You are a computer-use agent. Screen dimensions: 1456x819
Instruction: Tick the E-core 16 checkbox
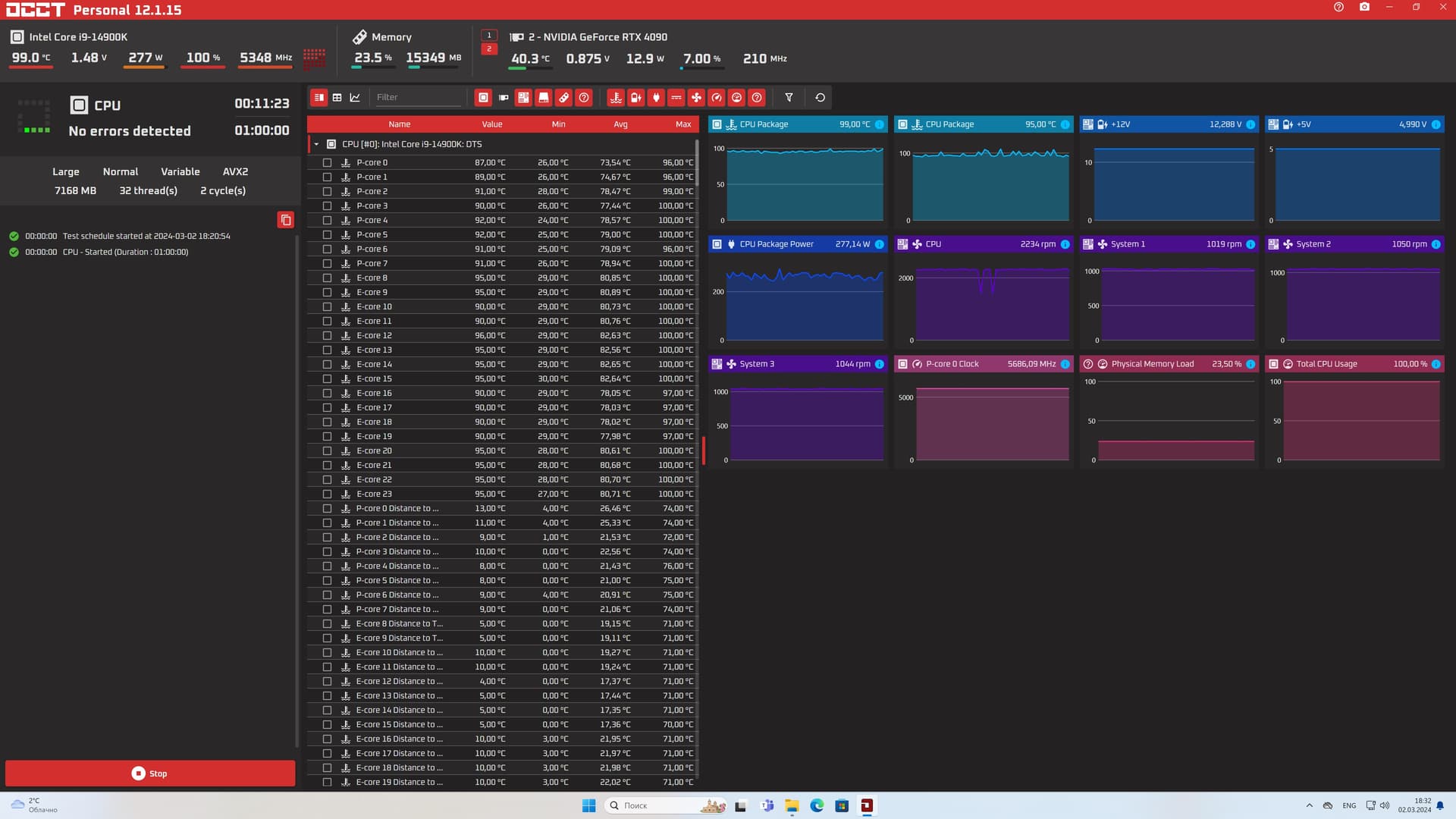(328, 393)
